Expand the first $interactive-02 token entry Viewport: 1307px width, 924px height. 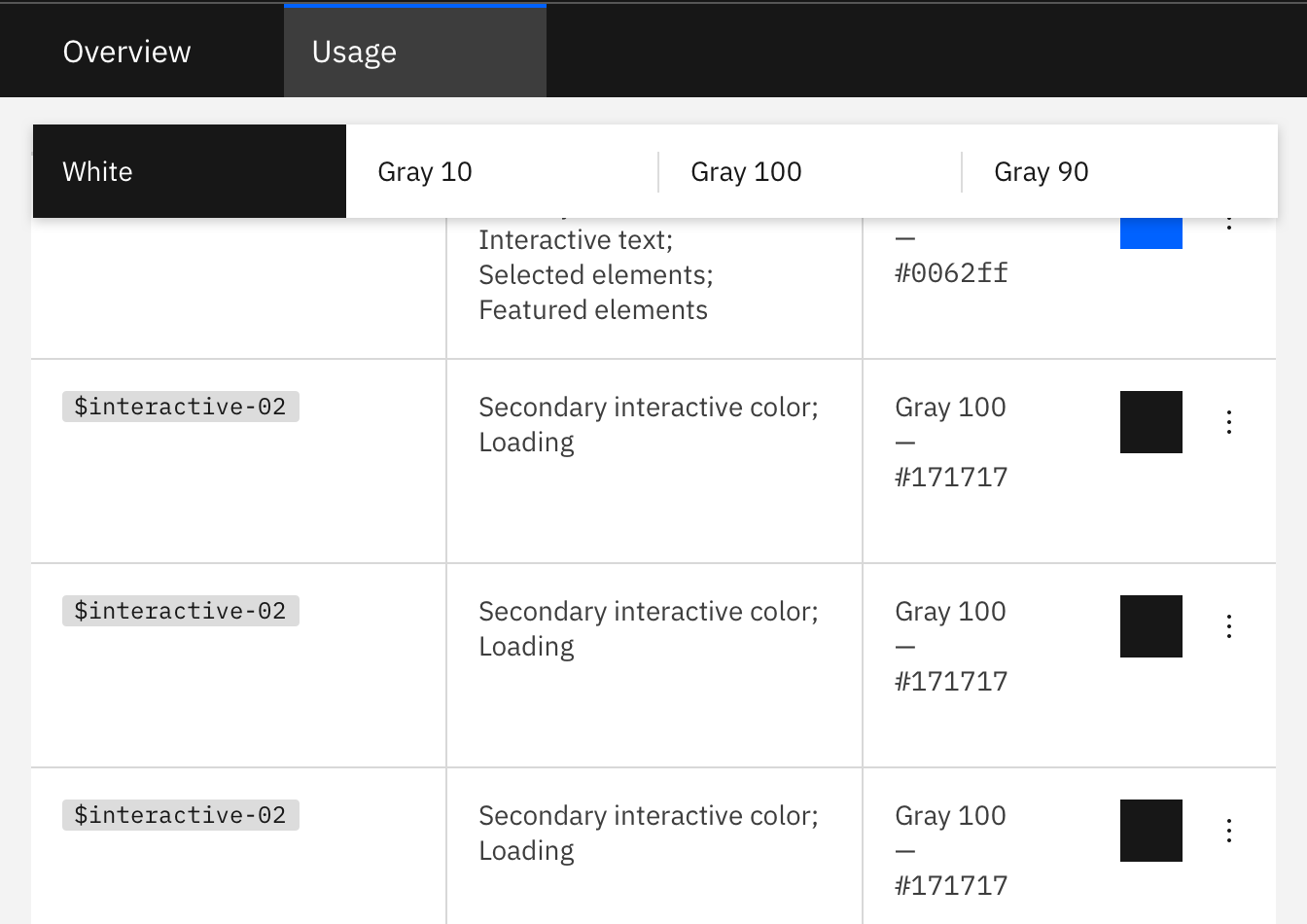click(180, 406)
